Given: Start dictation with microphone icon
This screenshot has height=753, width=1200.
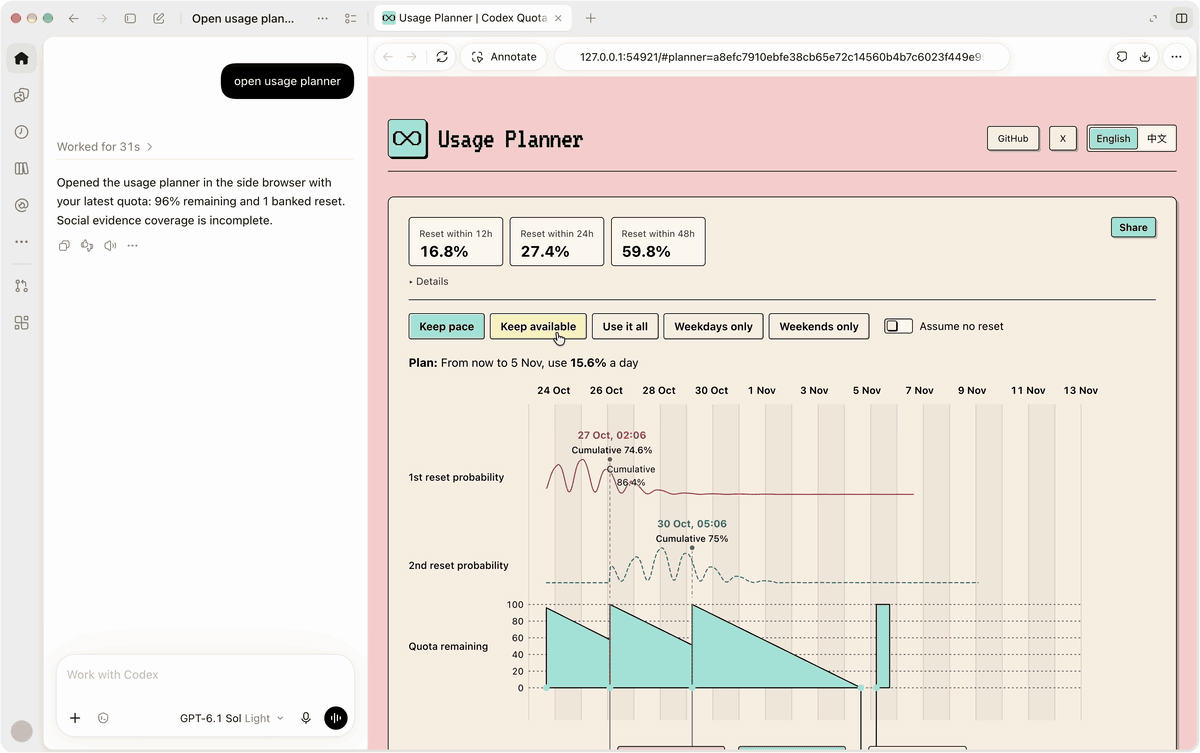Looking at the screenshot, I should 306,718.
